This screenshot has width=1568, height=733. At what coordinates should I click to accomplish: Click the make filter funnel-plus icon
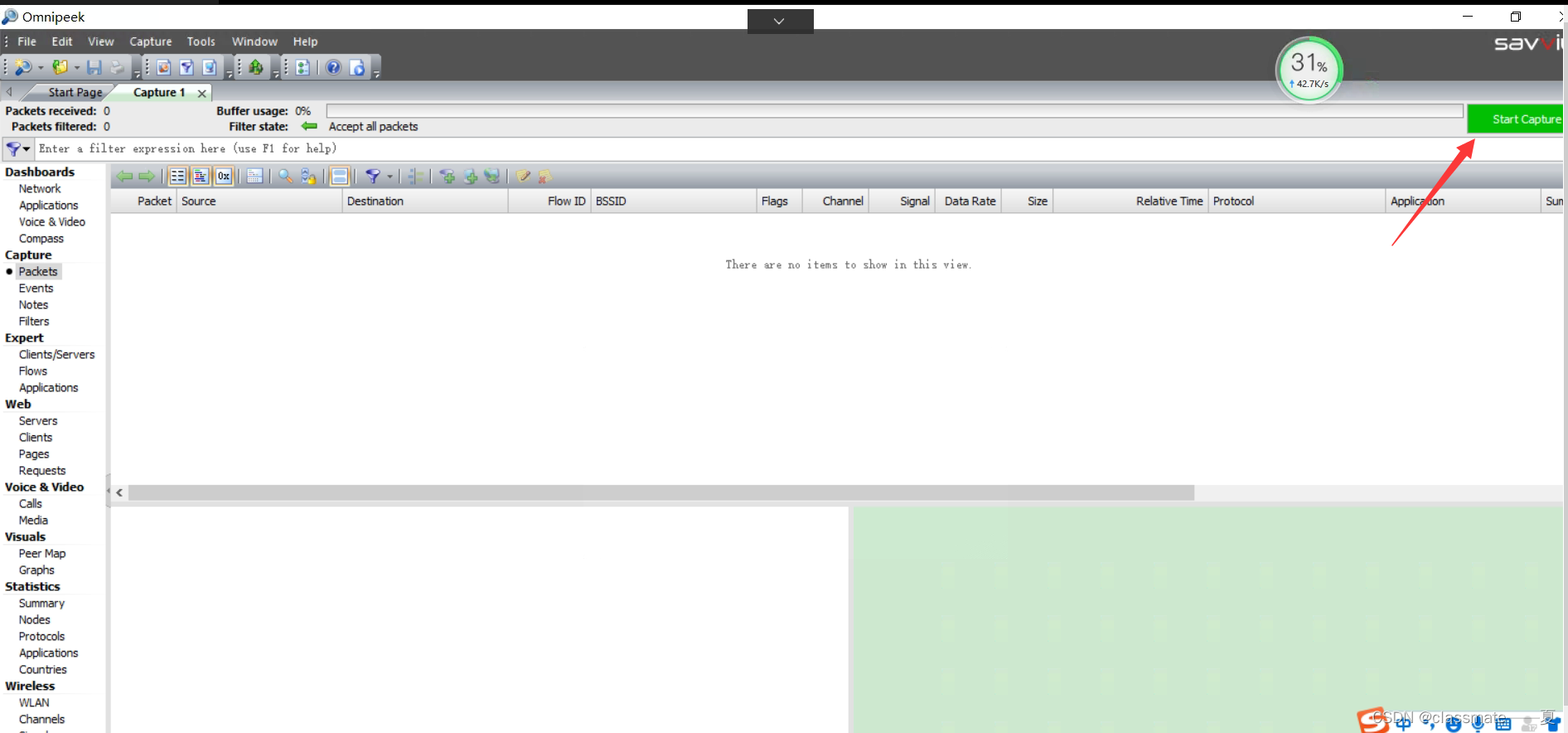447,176
